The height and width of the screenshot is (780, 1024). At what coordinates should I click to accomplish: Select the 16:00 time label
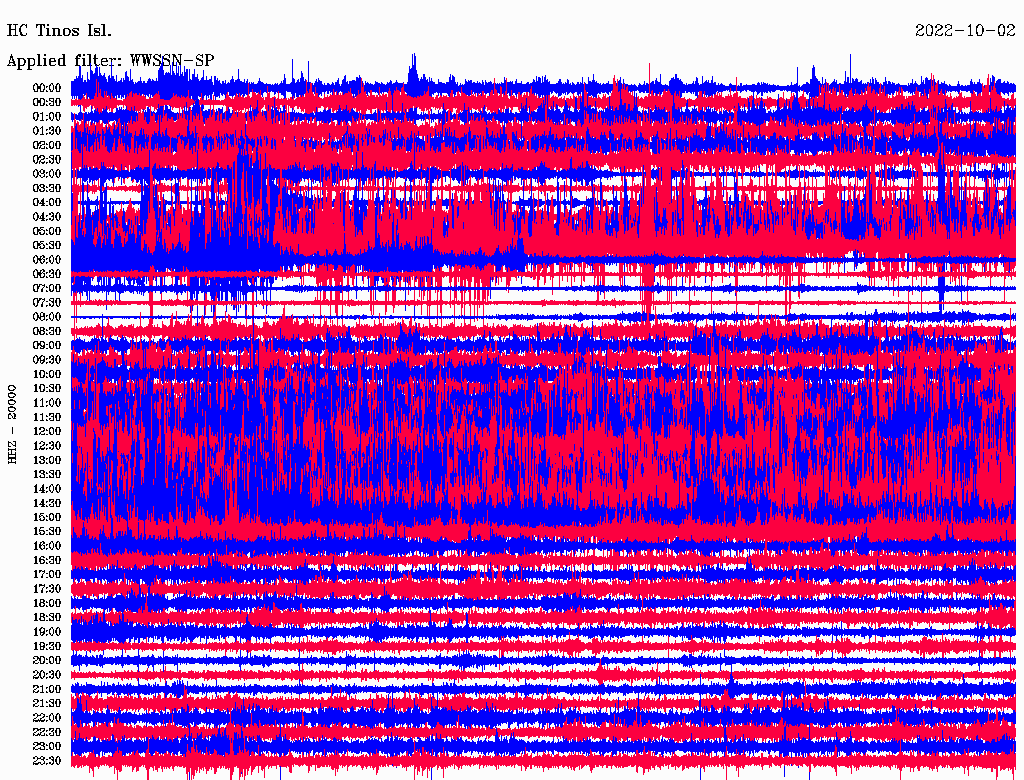click(x=47, y=546)
